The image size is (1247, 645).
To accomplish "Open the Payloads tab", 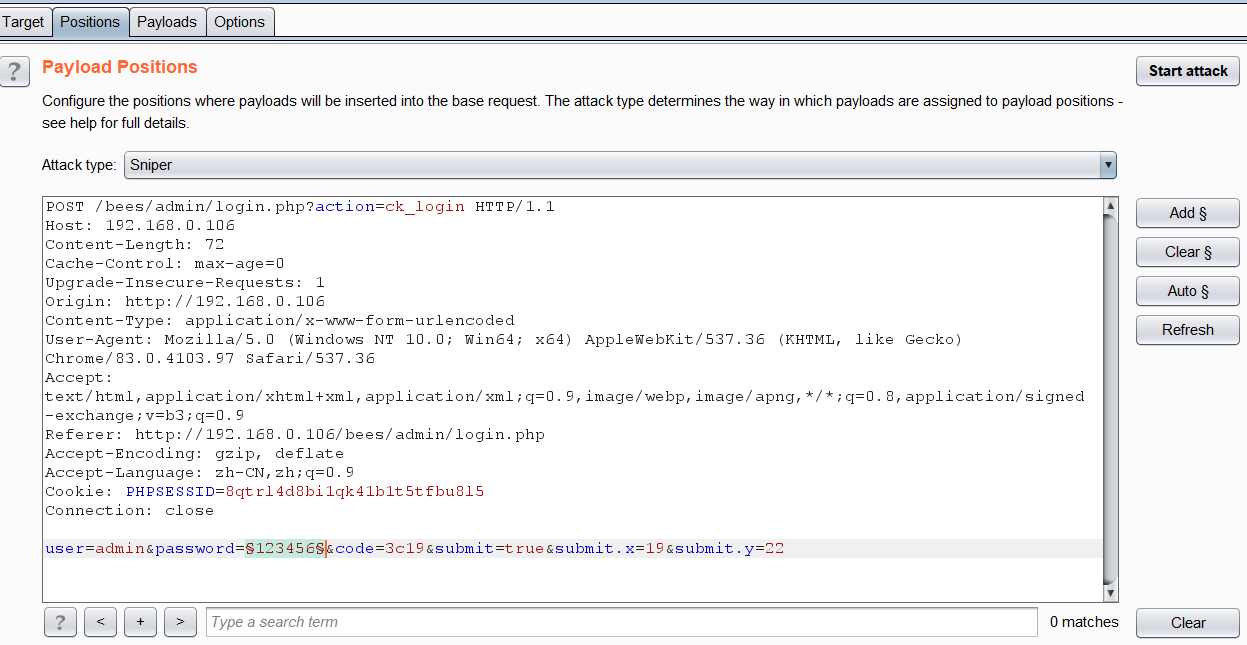I will (167, 22).
